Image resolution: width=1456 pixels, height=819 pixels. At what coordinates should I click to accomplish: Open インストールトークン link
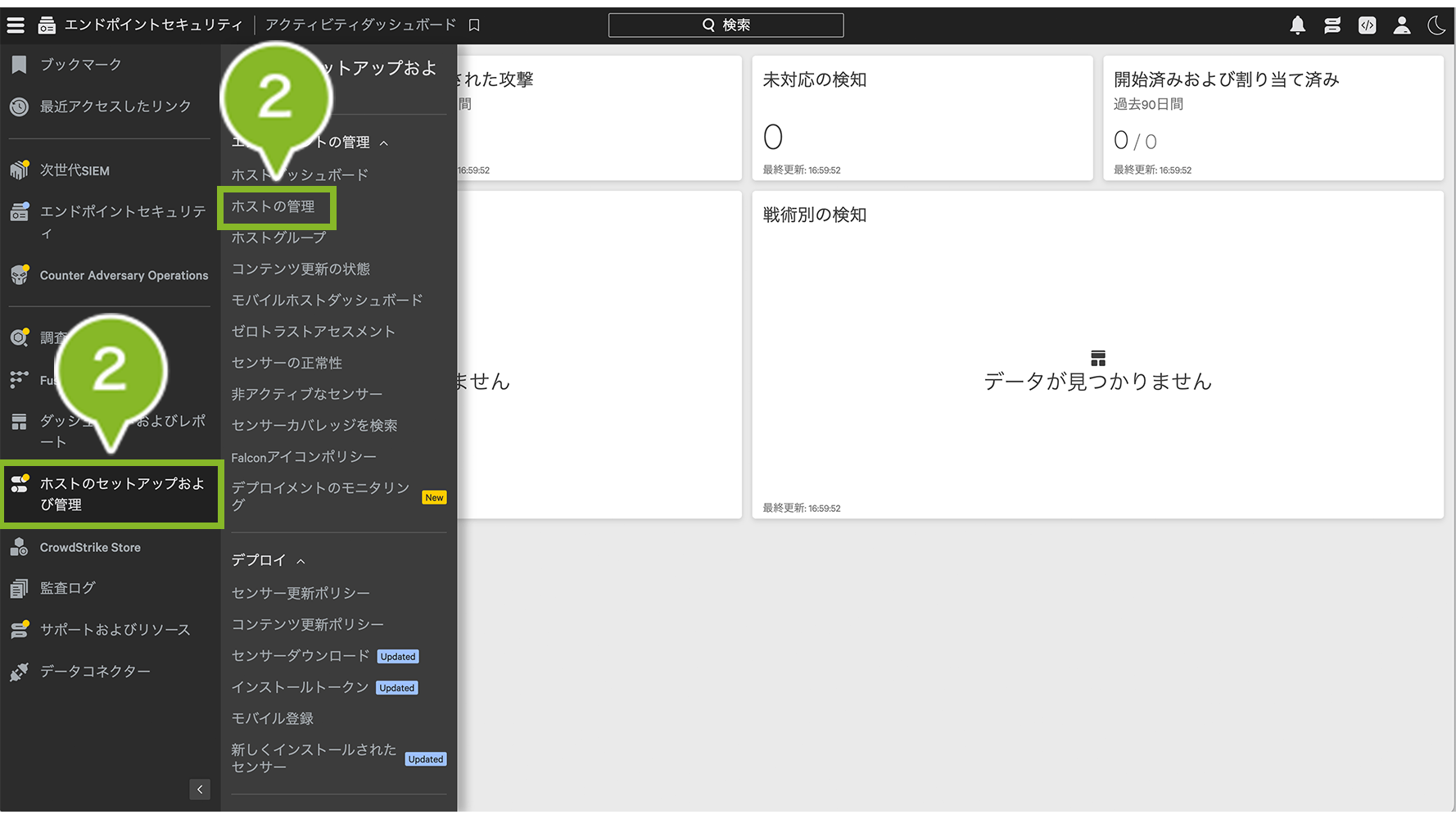[300, 687]
